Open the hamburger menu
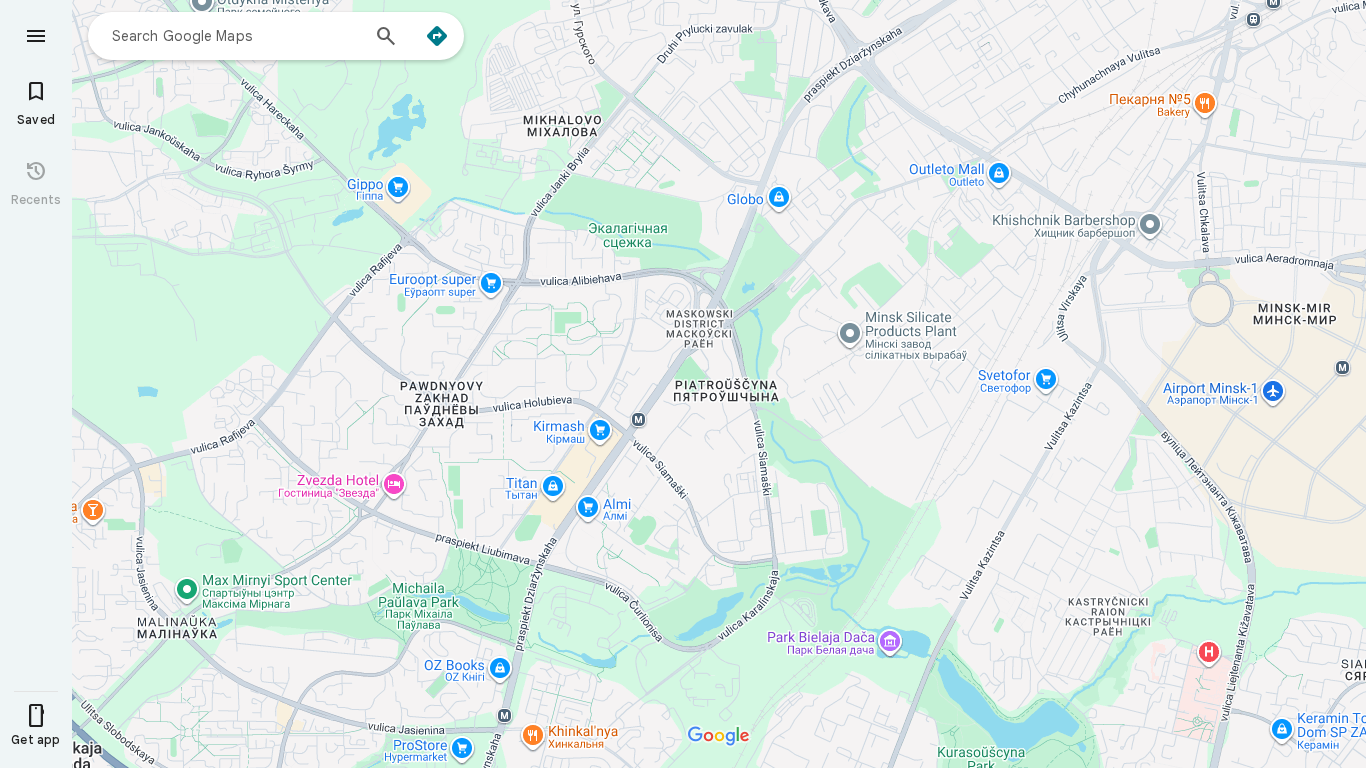The height and width of the screenshot is (768, 1366). pos(36,36)
